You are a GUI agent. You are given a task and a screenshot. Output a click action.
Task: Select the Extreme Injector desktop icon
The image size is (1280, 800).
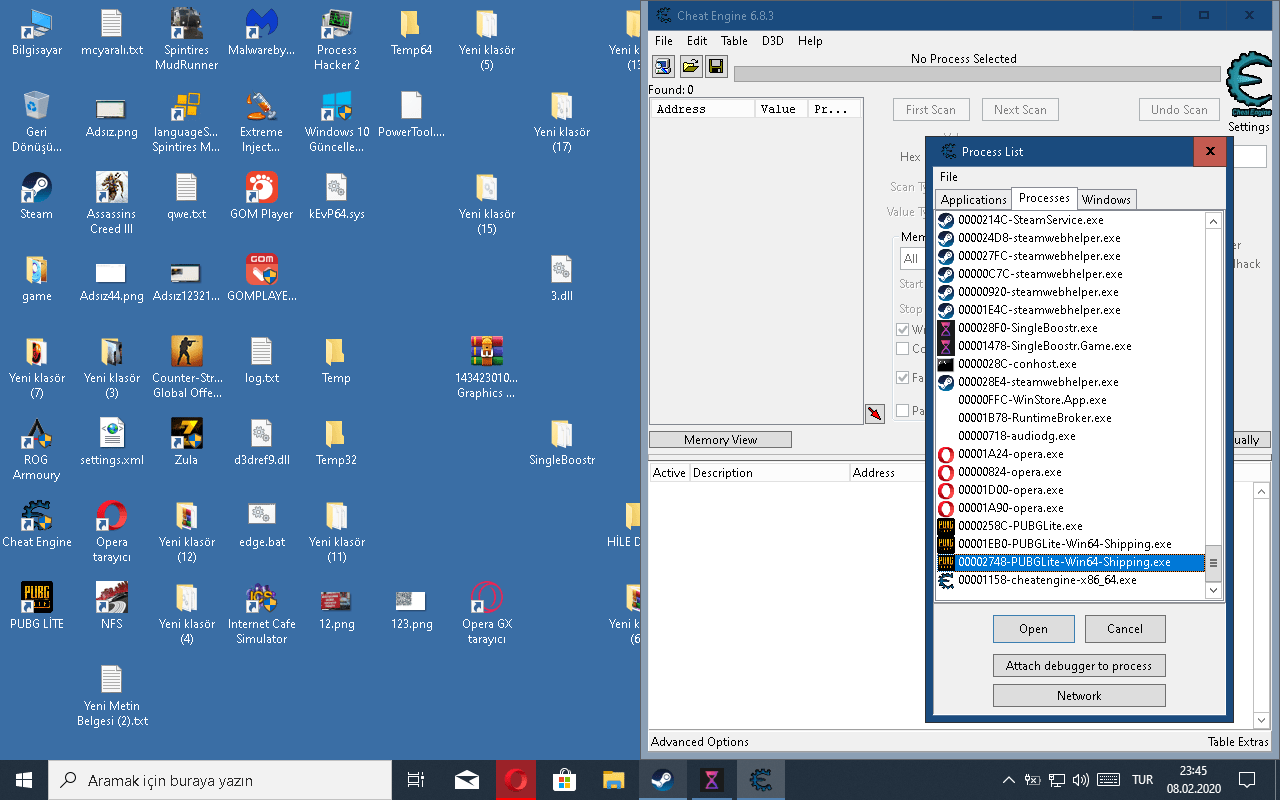pos(261,122)
